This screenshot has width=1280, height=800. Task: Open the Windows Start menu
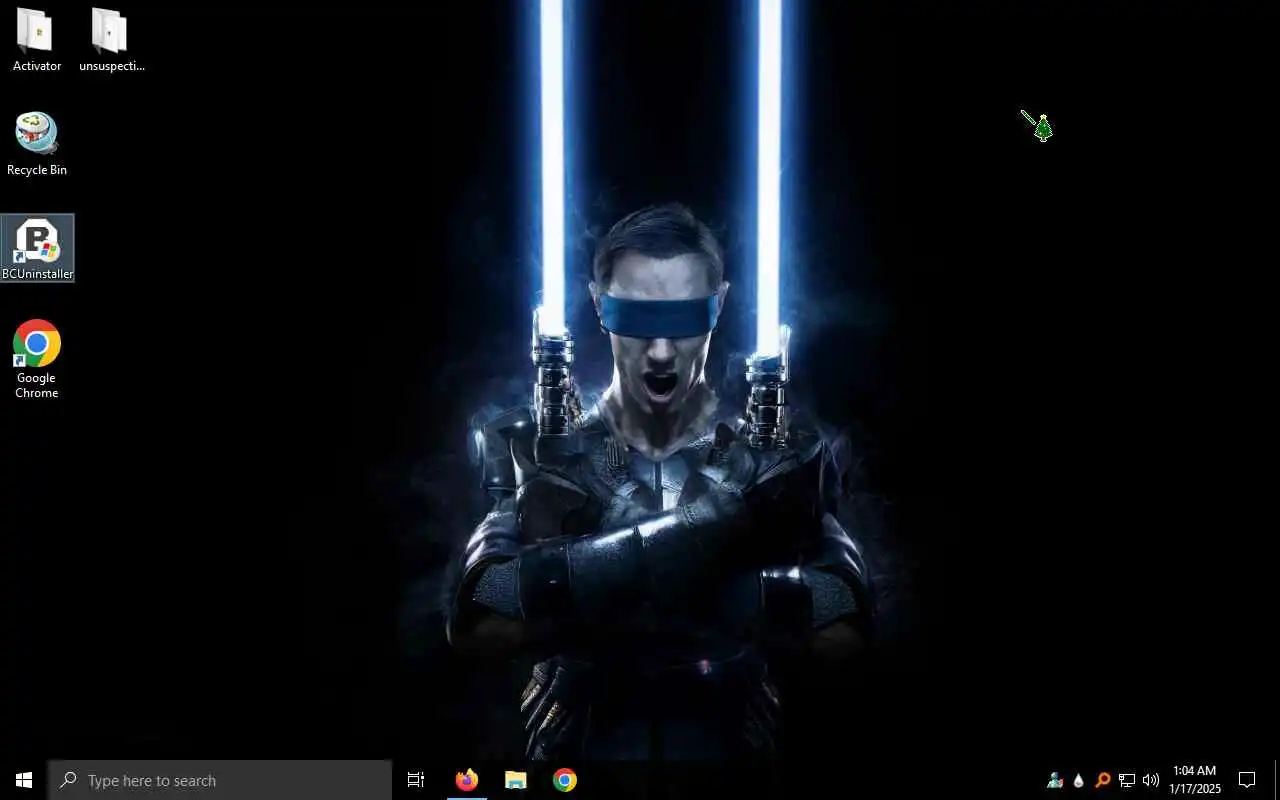click(24, 780)
